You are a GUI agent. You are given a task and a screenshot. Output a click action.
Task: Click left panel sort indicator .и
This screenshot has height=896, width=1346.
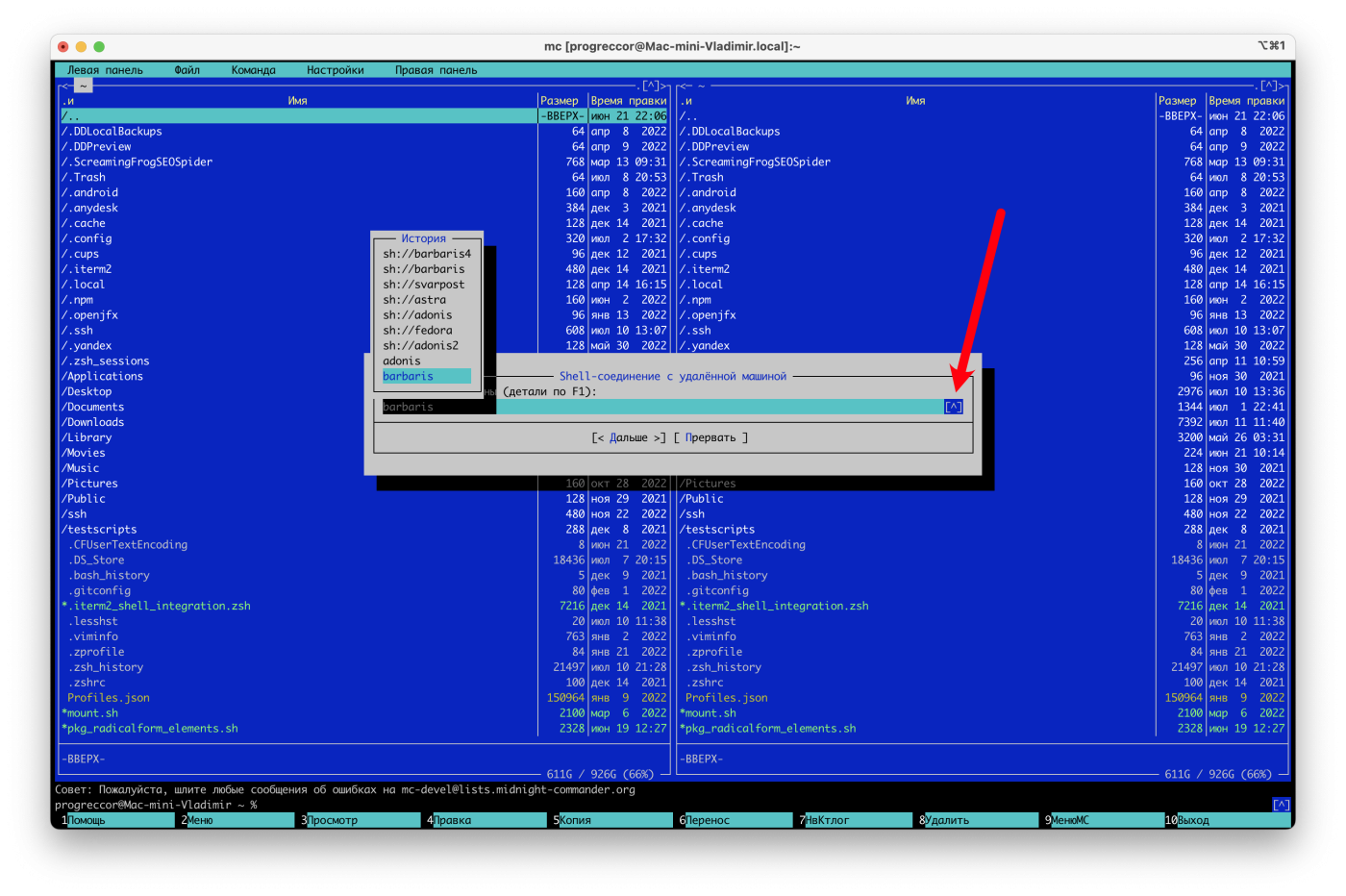tap(68, 101)
